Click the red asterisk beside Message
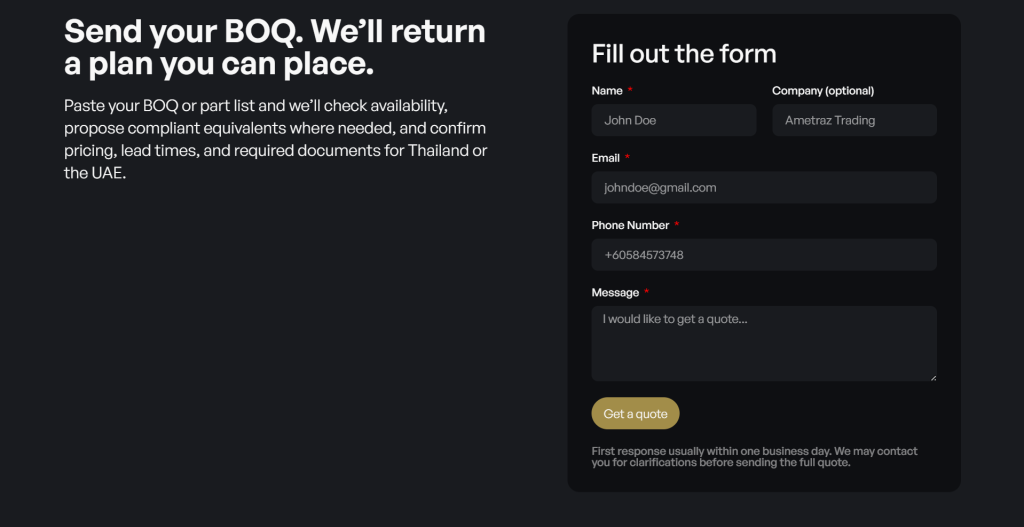This screenshot has width=1024, height=527. (647, 292)
